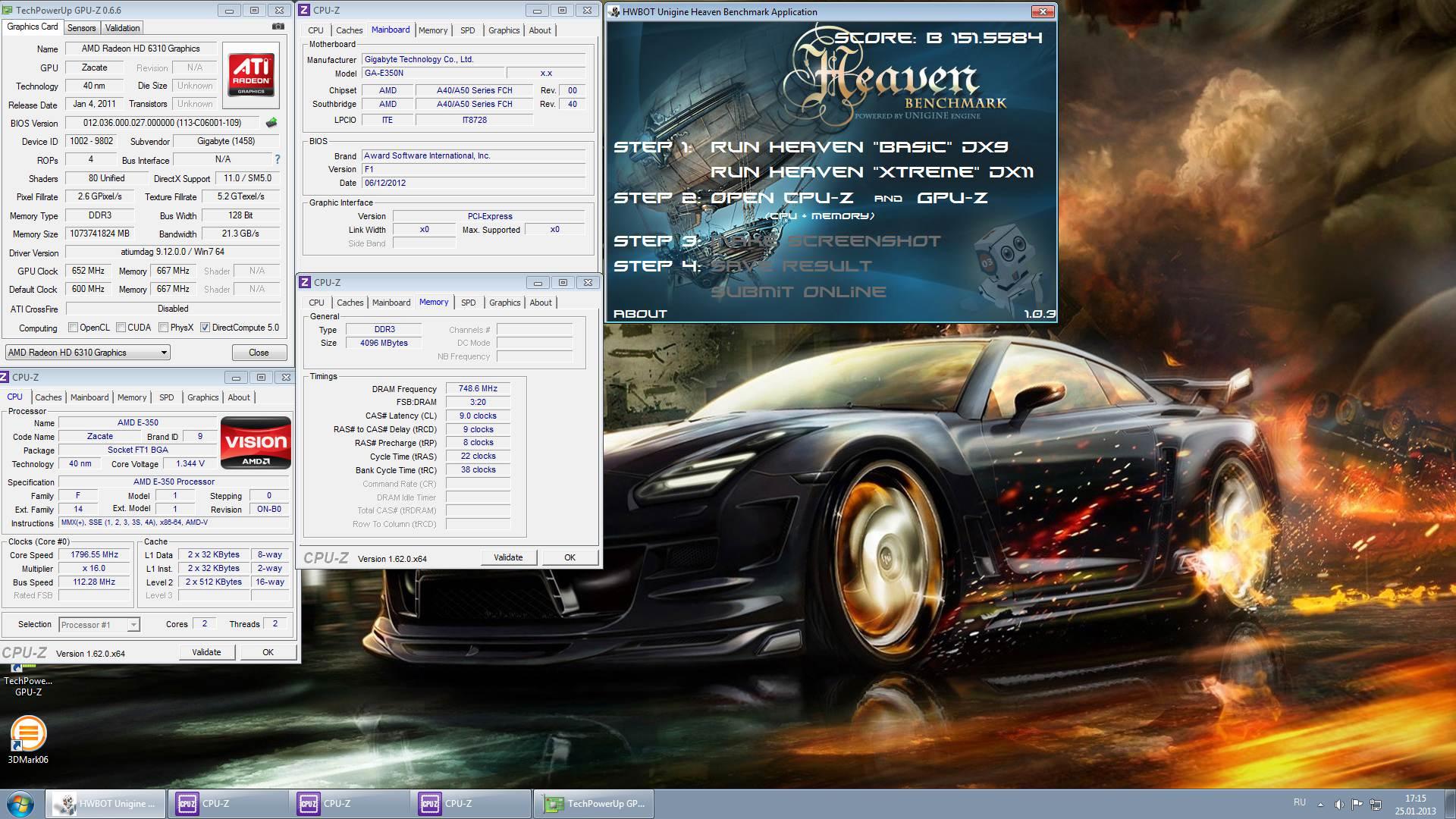Select TechPowerUp GPU-Z taskbar button
1456x819 pixels.
pyautogui.click(x=594, y=804)
